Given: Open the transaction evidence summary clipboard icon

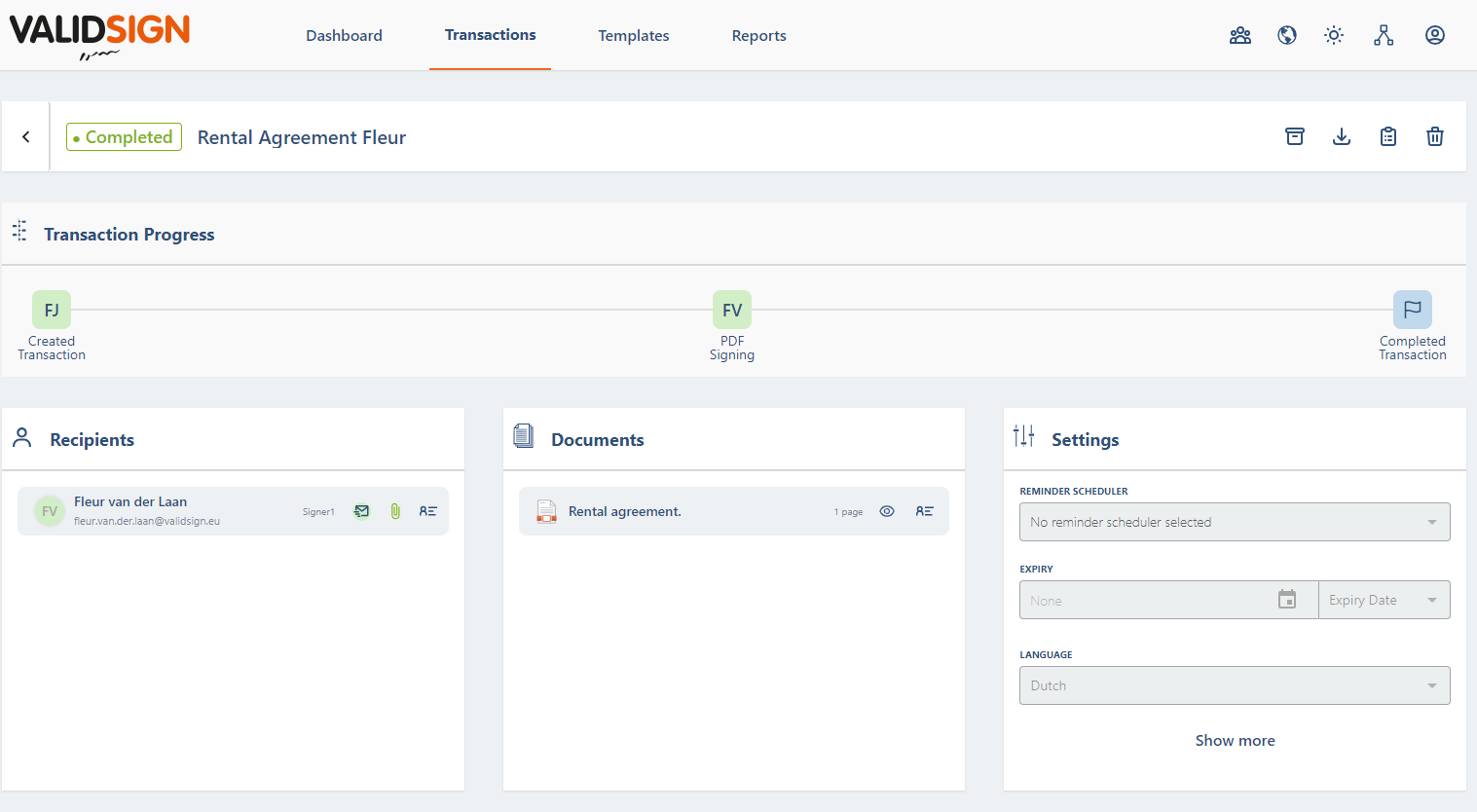Looking at the screenshot, I should (x=1388, y=136).
